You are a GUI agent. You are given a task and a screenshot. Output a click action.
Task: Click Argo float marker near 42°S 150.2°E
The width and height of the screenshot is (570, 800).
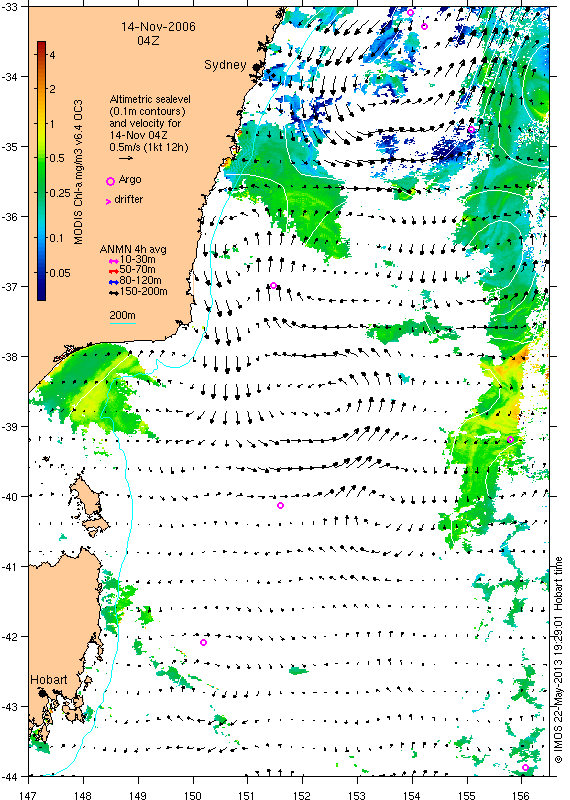click(204, 642)
